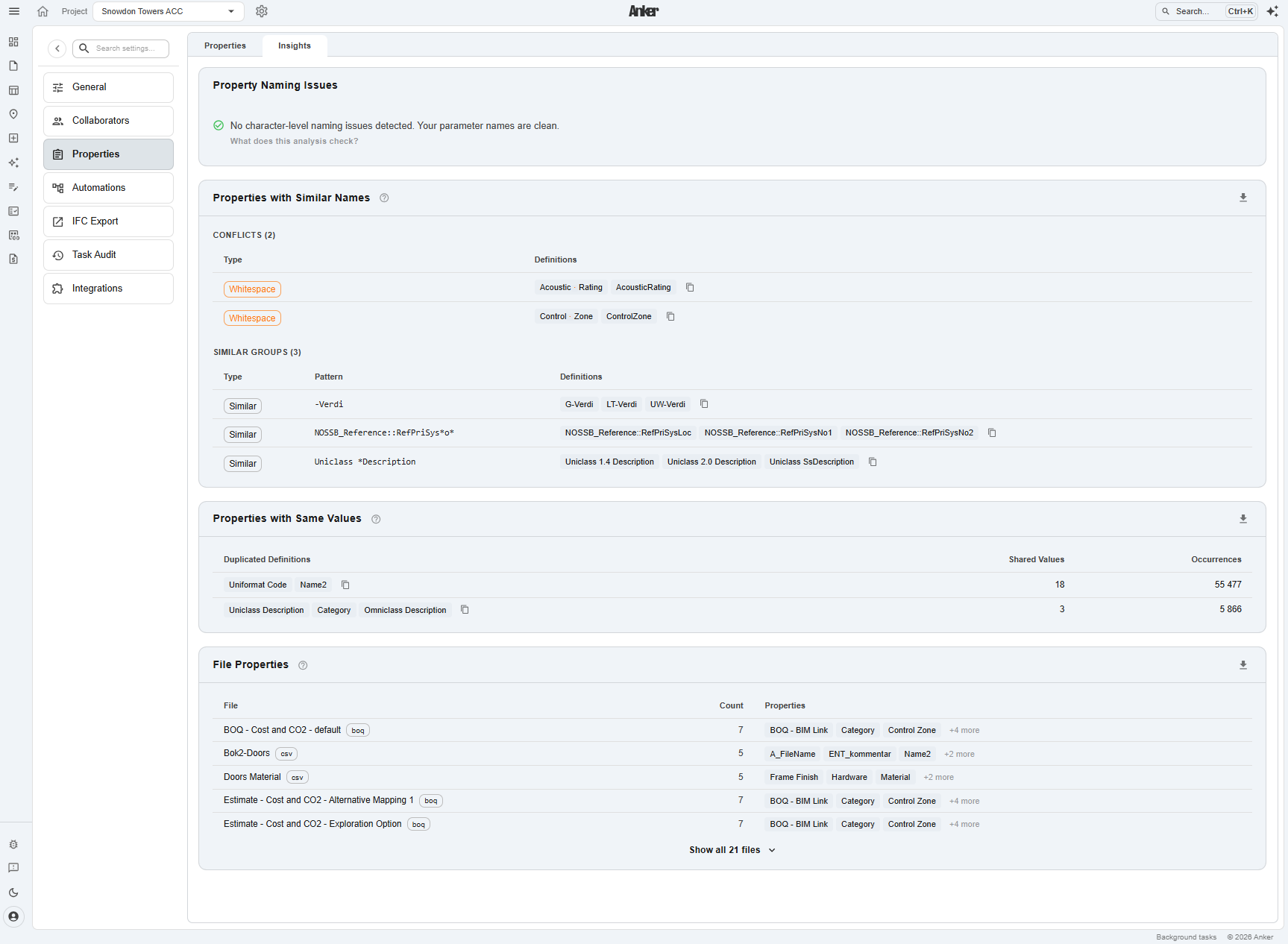1288x944 pixels.
Task: Copy the ControlZone conflict definitions
Action: (x=670, y=316)
